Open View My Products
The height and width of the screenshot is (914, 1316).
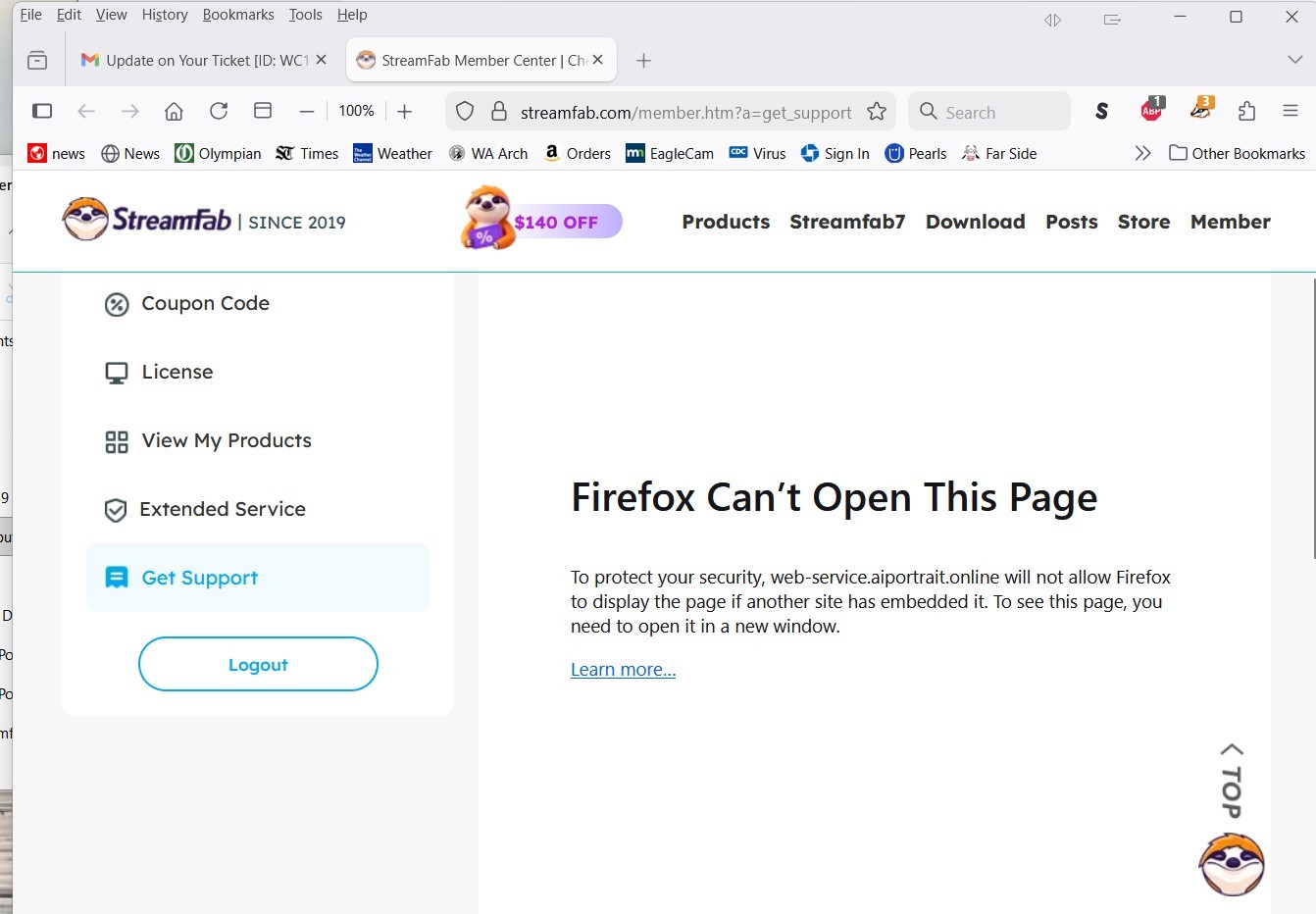coord(258,441)
